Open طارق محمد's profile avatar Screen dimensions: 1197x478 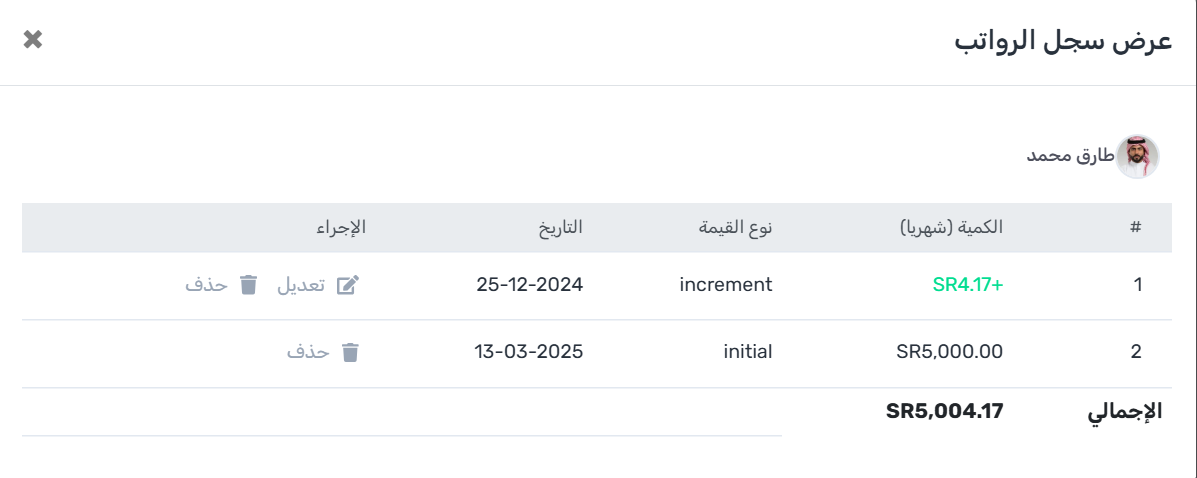pos(1137,157)
